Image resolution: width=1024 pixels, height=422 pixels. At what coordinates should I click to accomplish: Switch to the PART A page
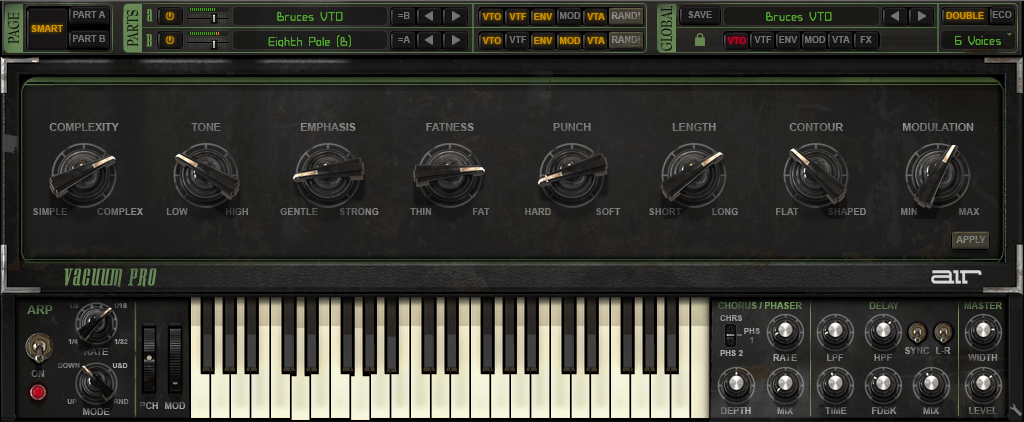[x=90, y=16]
